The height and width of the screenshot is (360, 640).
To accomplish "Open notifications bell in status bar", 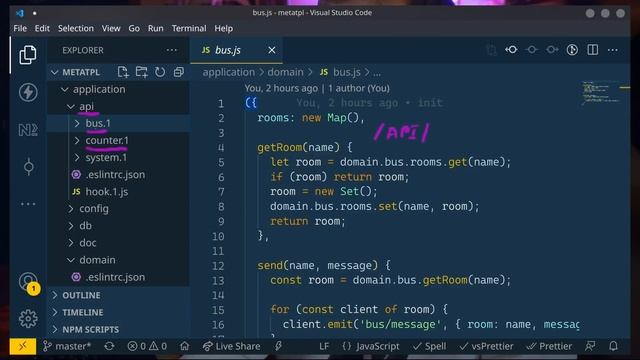I will (613, 346).
